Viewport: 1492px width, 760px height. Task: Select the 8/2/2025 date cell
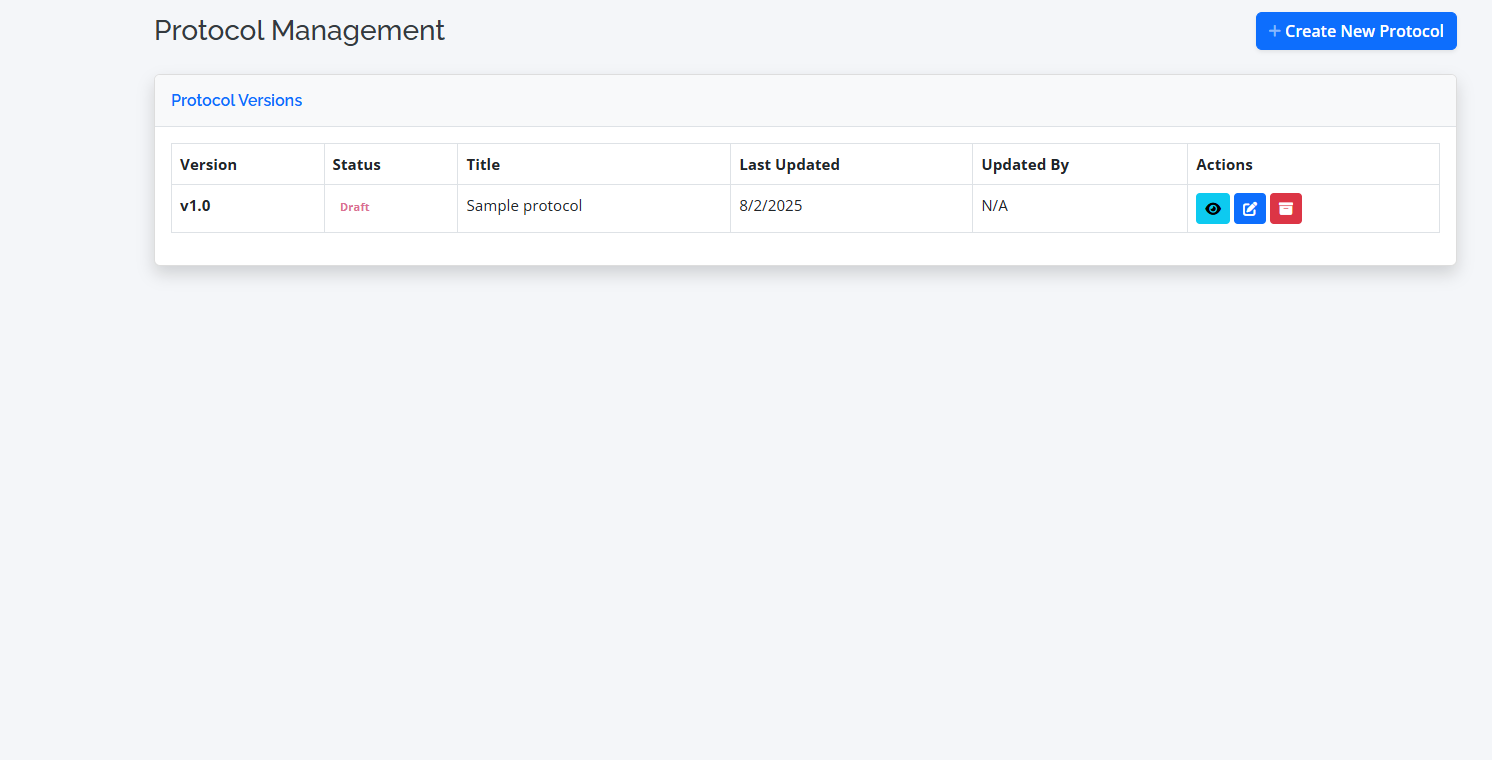click(x=771, y=206)
